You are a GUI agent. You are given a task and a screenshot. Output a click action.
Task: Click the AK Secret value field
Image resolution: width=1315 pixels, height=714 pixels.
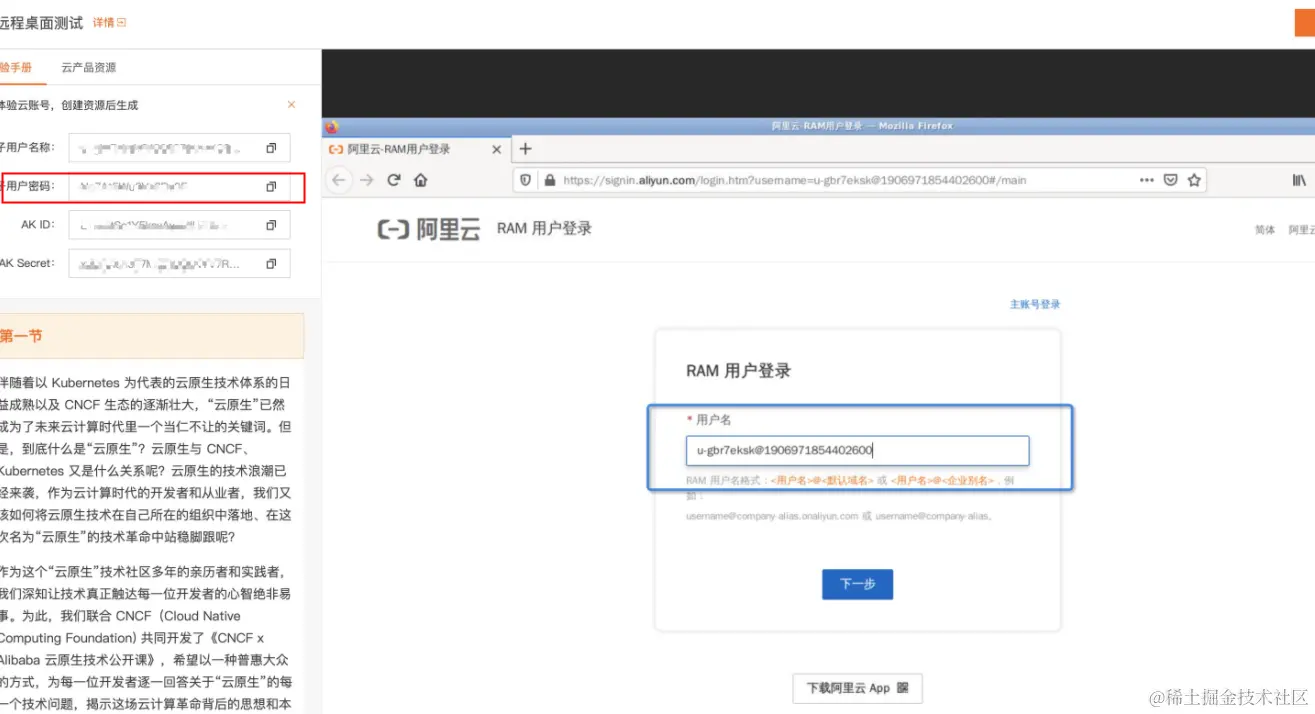click(180, 264)
